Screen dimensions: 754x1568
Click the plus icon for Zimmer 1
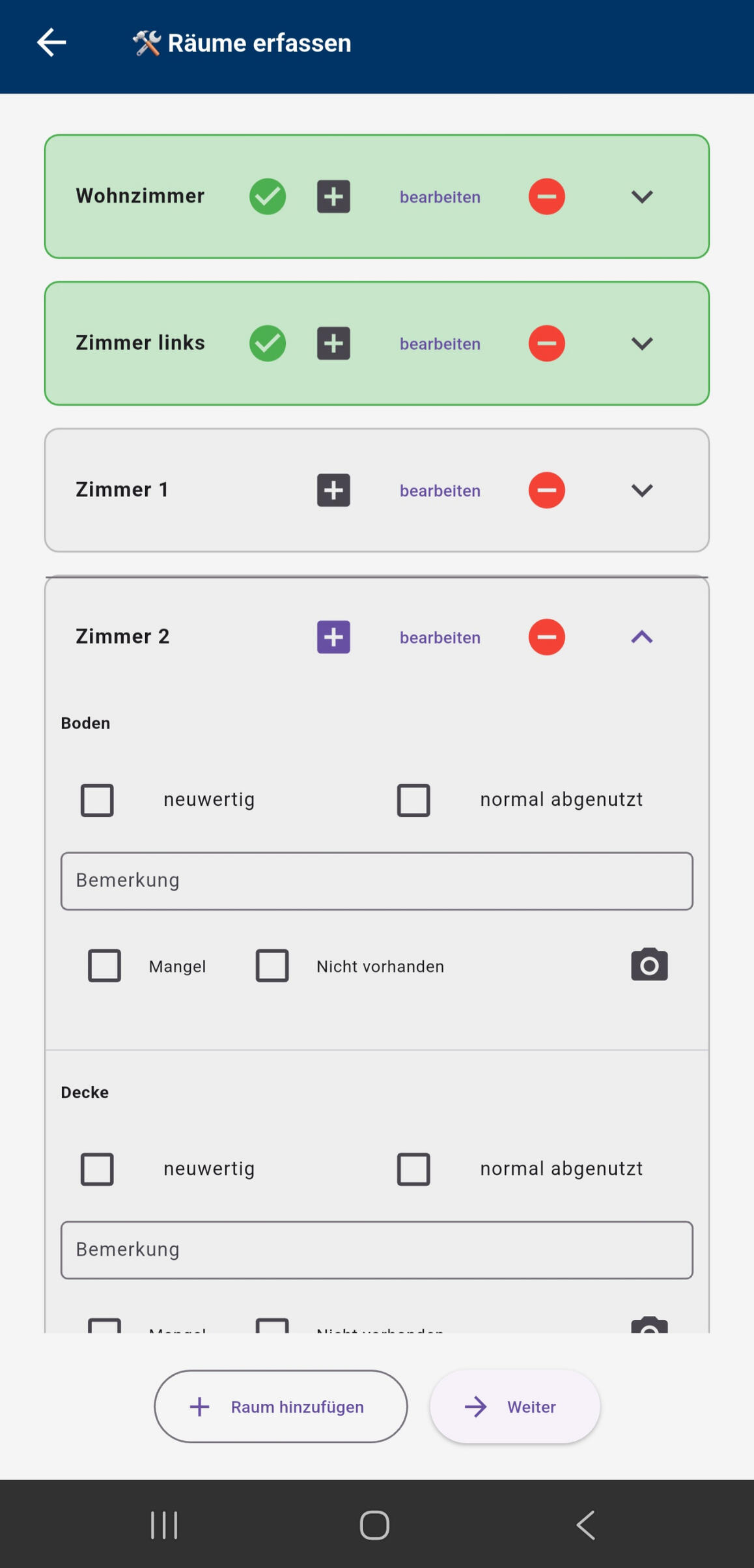(x=333, y=490)
